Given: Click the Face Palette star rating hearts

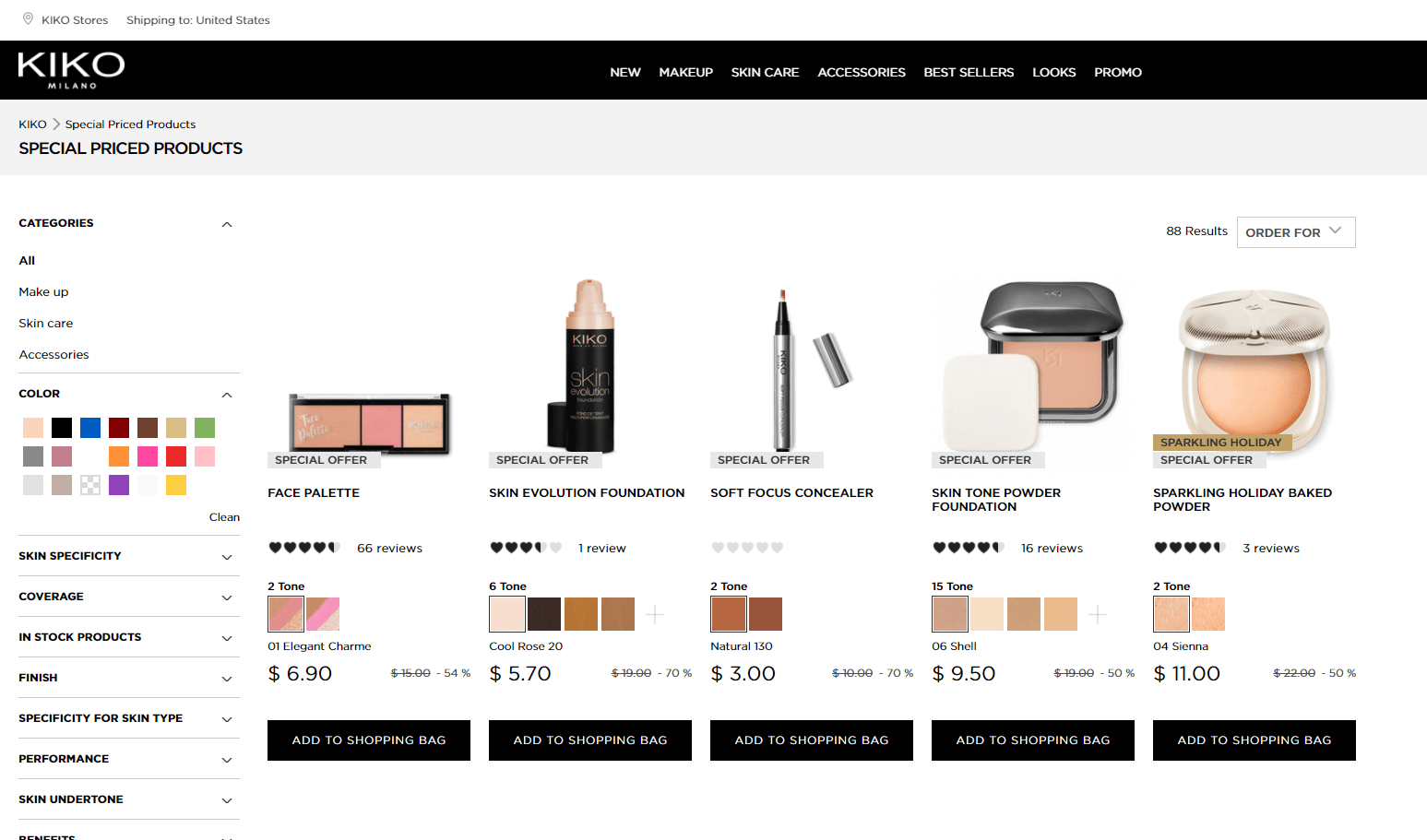Looking at the screenshot, I should [x=304, y=548].
